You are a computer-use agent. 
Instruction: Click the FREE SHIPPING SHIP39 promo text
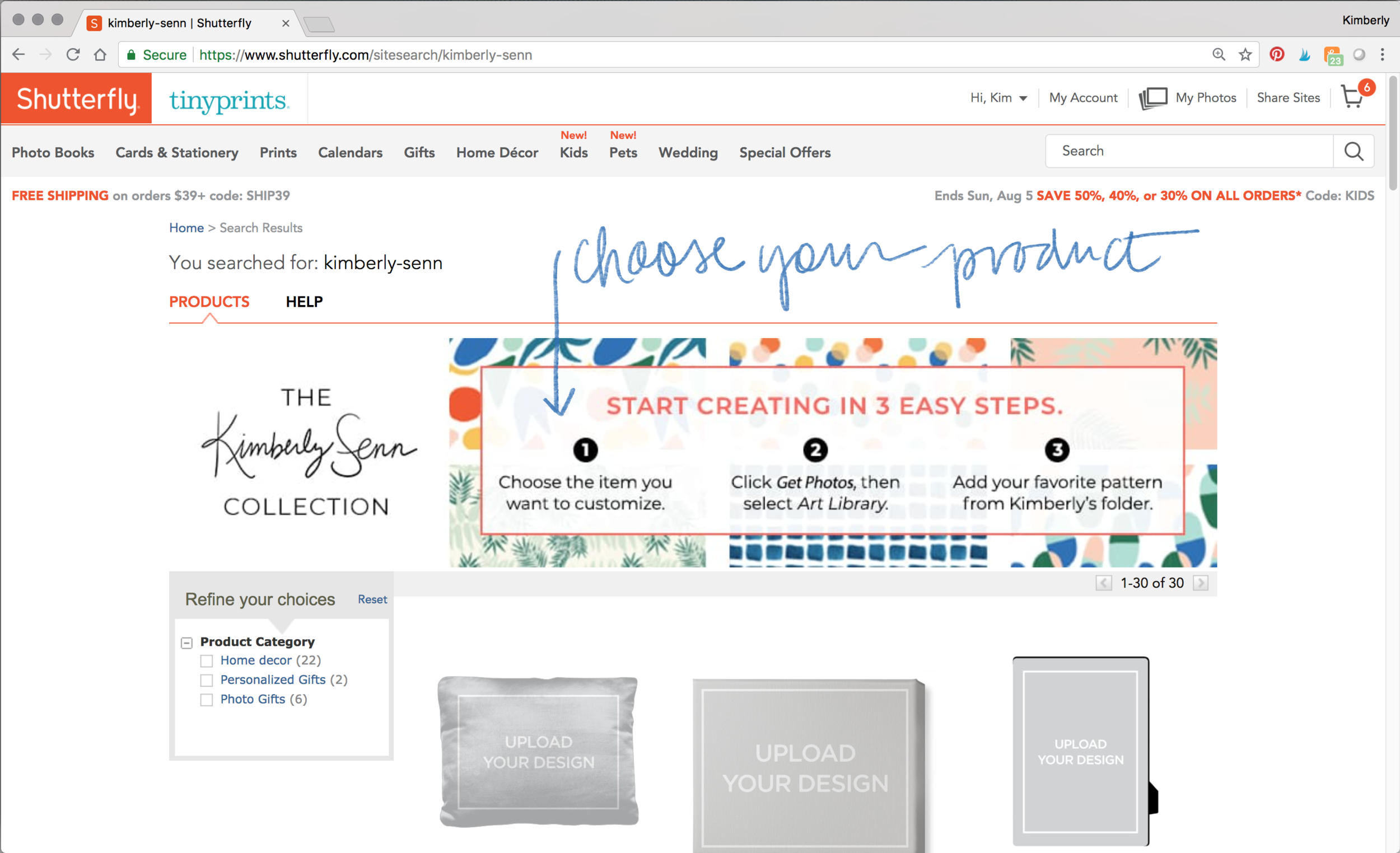tap(151, 195)
